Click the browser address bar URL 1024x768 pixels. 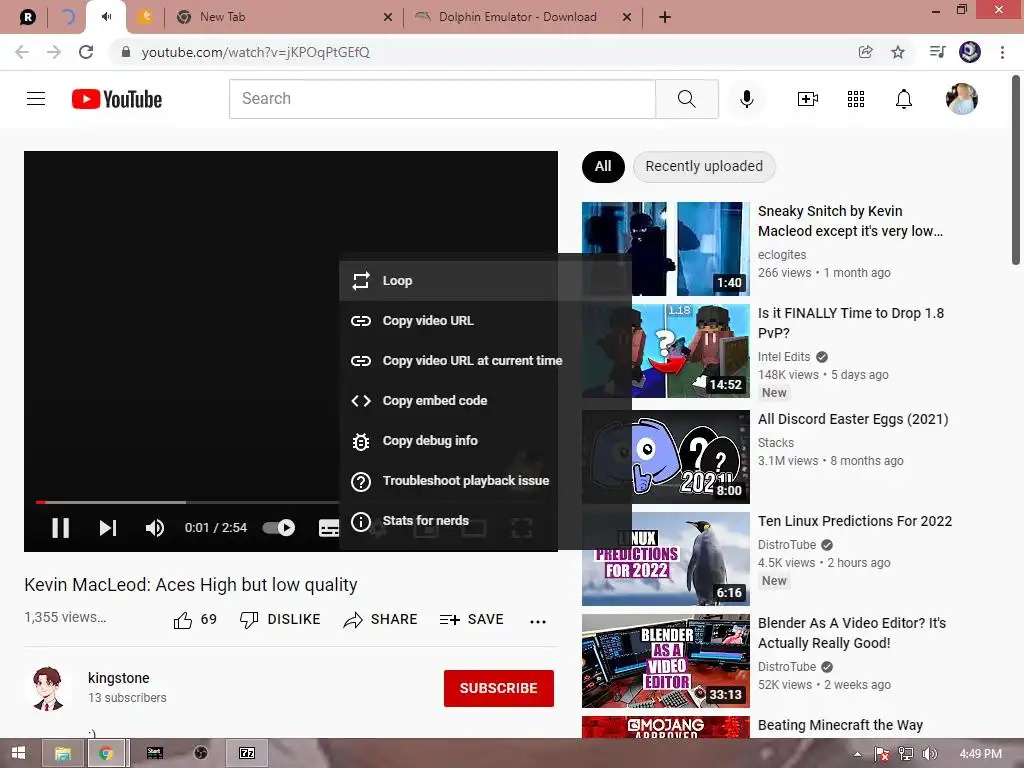(x=255, y=52)
